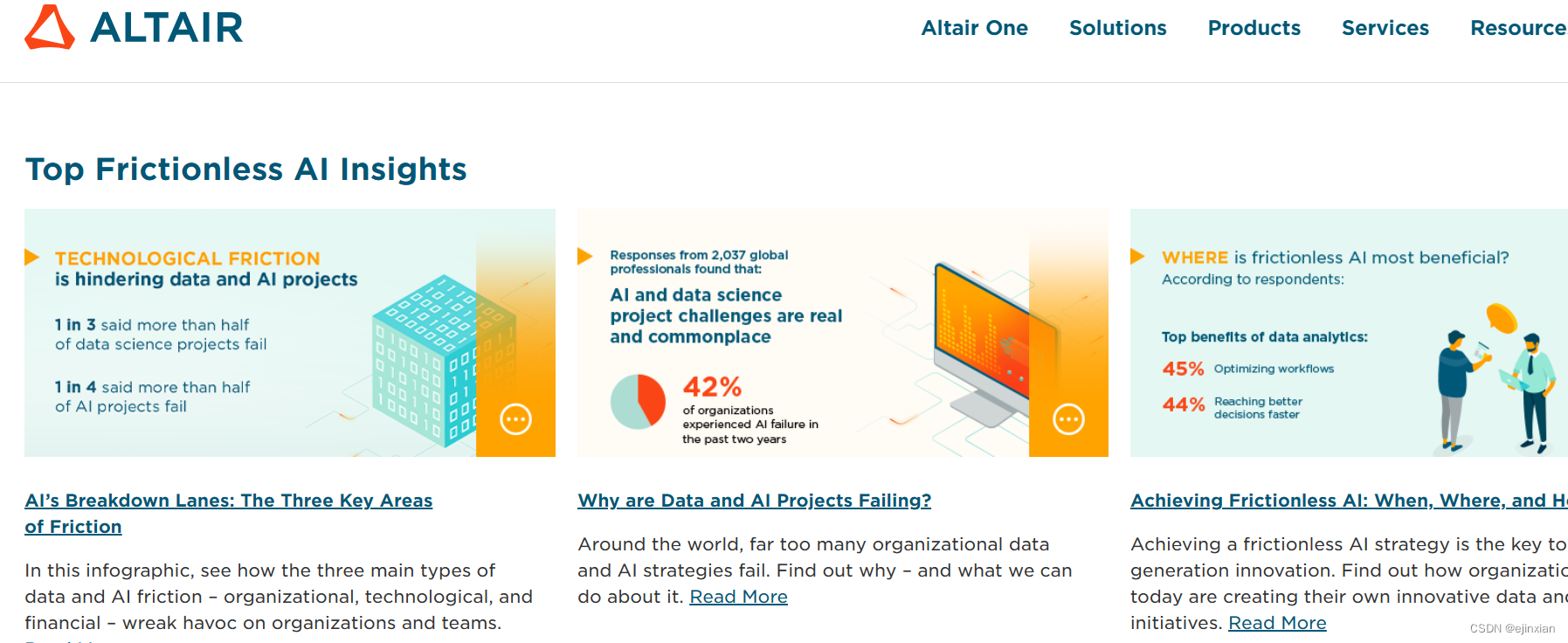1568x643 pixels.
Task: Click orange triangle beside Technological Friction heading
Action: tap(32, 257)
